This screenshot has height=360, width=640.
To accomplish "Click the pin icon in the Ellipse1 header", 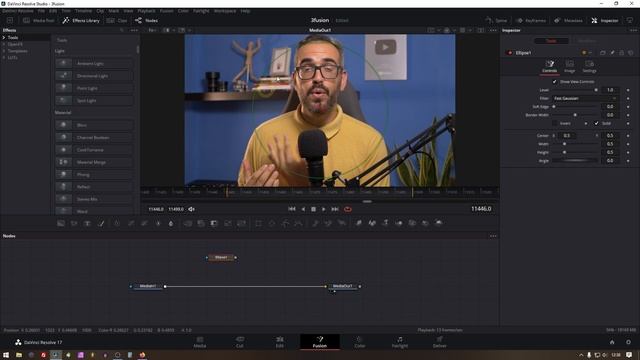I will (612, 53).
